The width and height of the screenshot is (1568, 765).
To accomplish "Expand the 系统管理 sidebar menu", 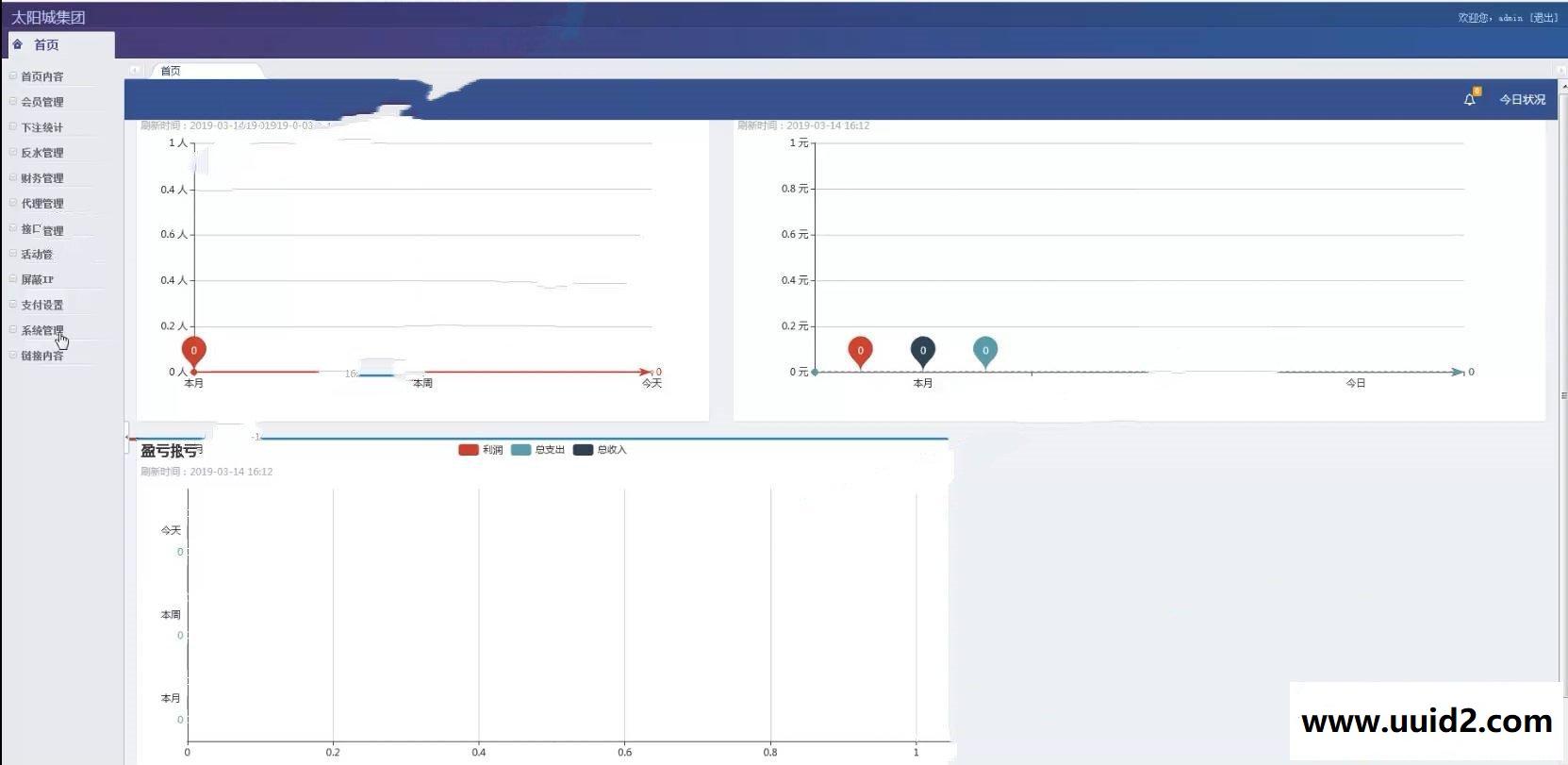I will tap(42, 330).
